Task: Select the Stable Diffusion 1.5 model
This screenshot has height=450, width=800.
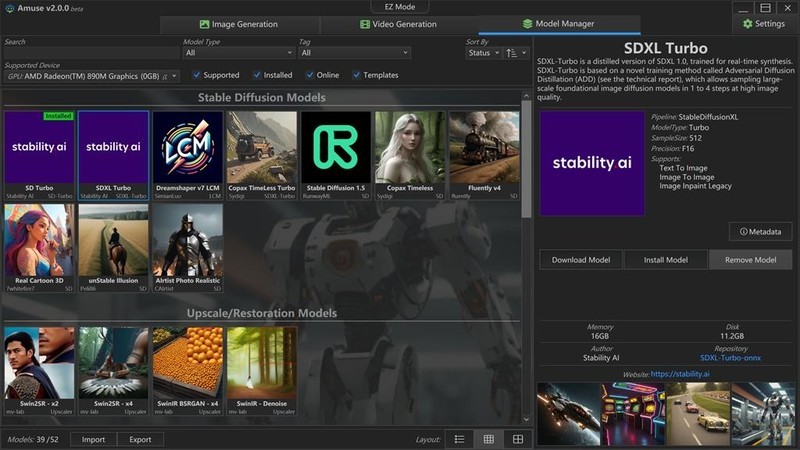Action: click(336, 151)
